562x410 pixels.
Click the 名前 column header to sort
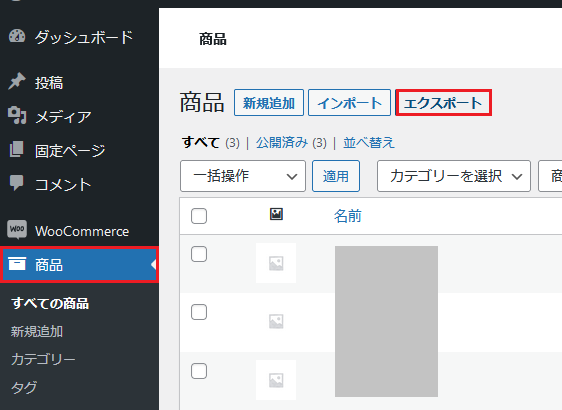point(348,216)
